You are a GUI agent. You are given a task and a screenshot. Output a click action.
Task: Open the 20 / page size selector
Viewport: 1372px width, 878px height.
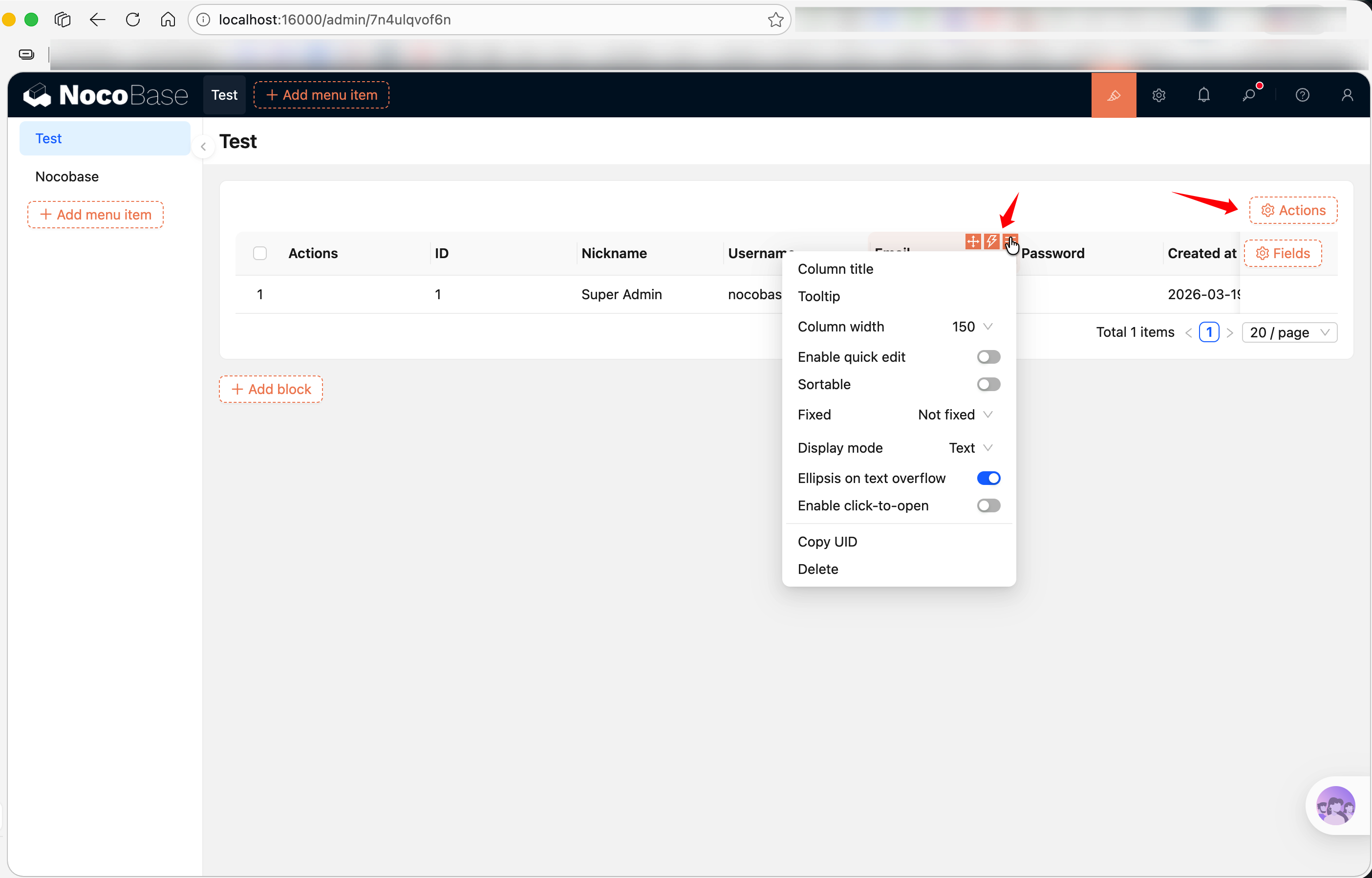1289,332
